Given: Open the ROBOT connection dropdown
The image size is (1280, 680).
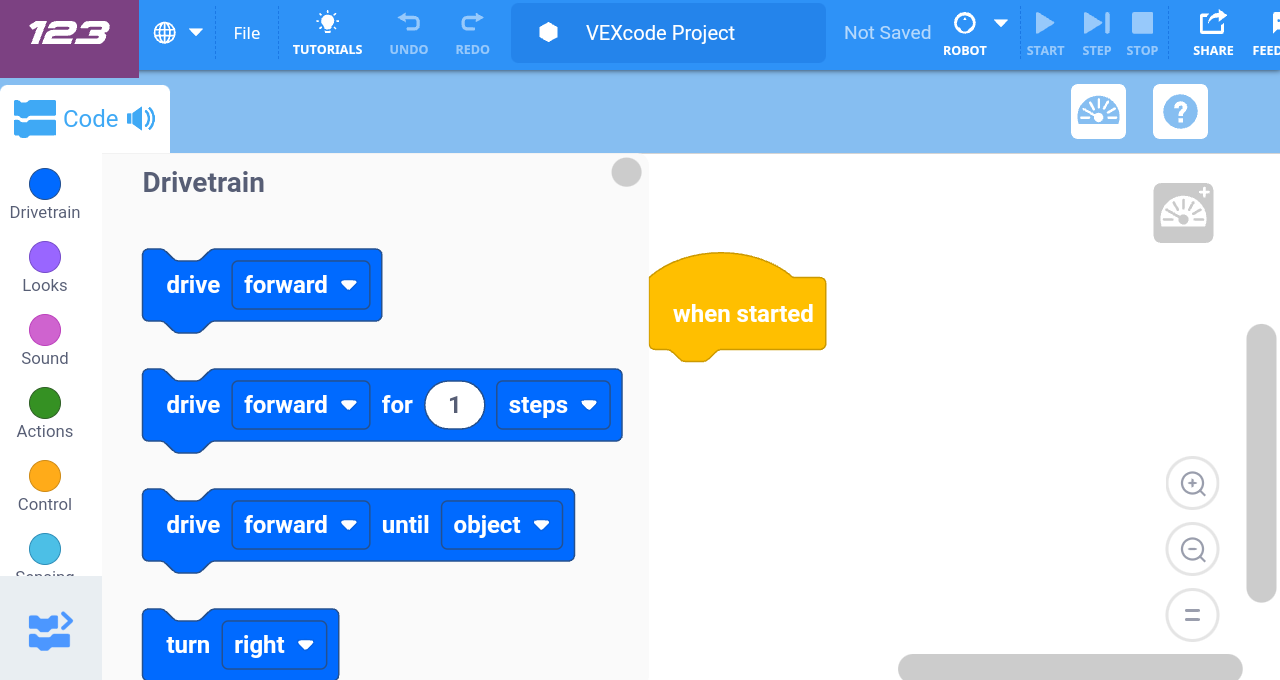Looking at the screenshot, I should 1001,21.
